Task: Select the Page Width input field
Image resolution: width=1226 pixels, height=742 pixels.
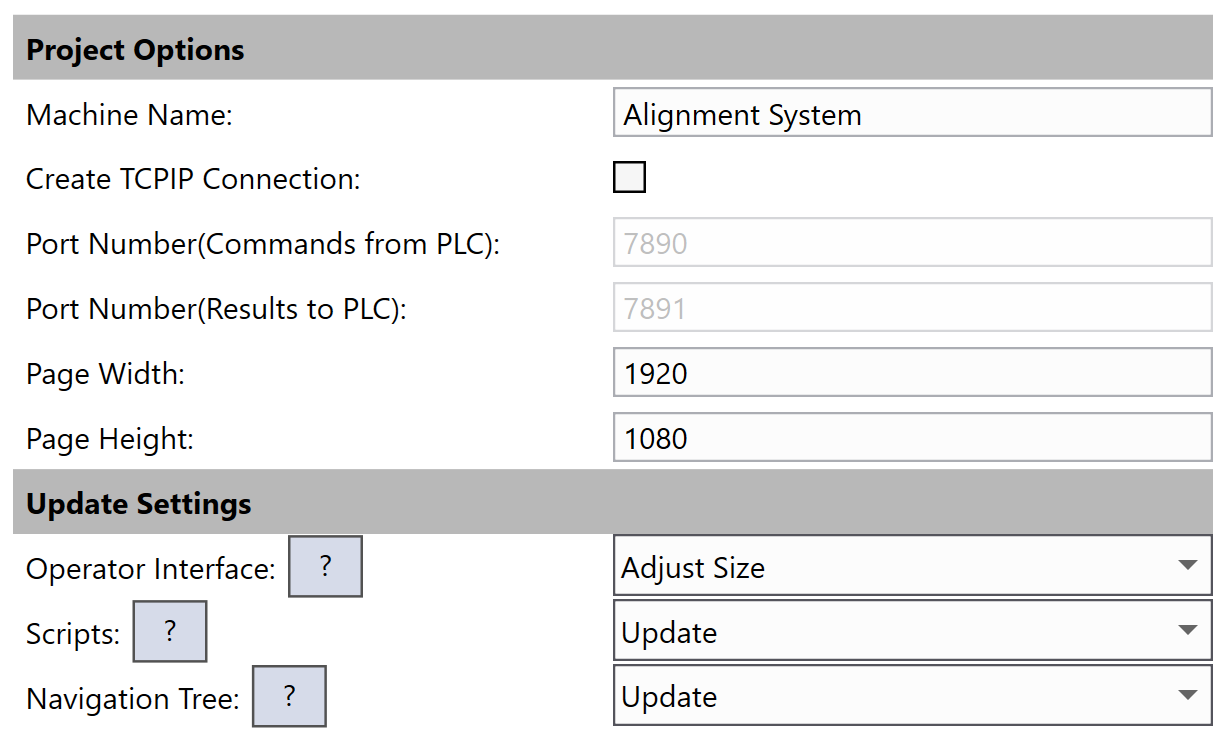Action: pyautogui.click(x=911, y=374)
